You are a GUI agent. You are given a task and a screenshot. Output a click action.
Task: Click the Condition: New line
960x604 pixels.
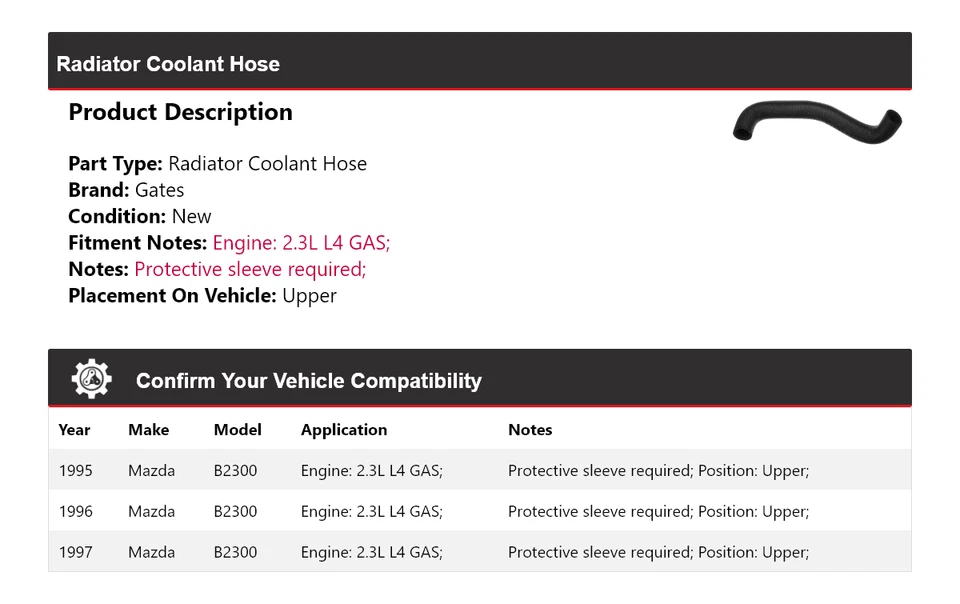140,216
